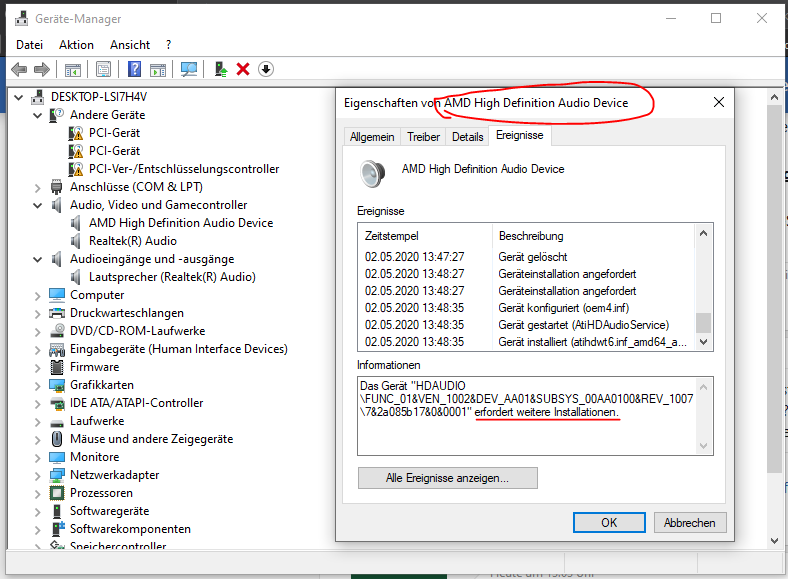788x579 pixels.
Task: Click the blue Help question-mark toolbar icon
Action: 135,69
